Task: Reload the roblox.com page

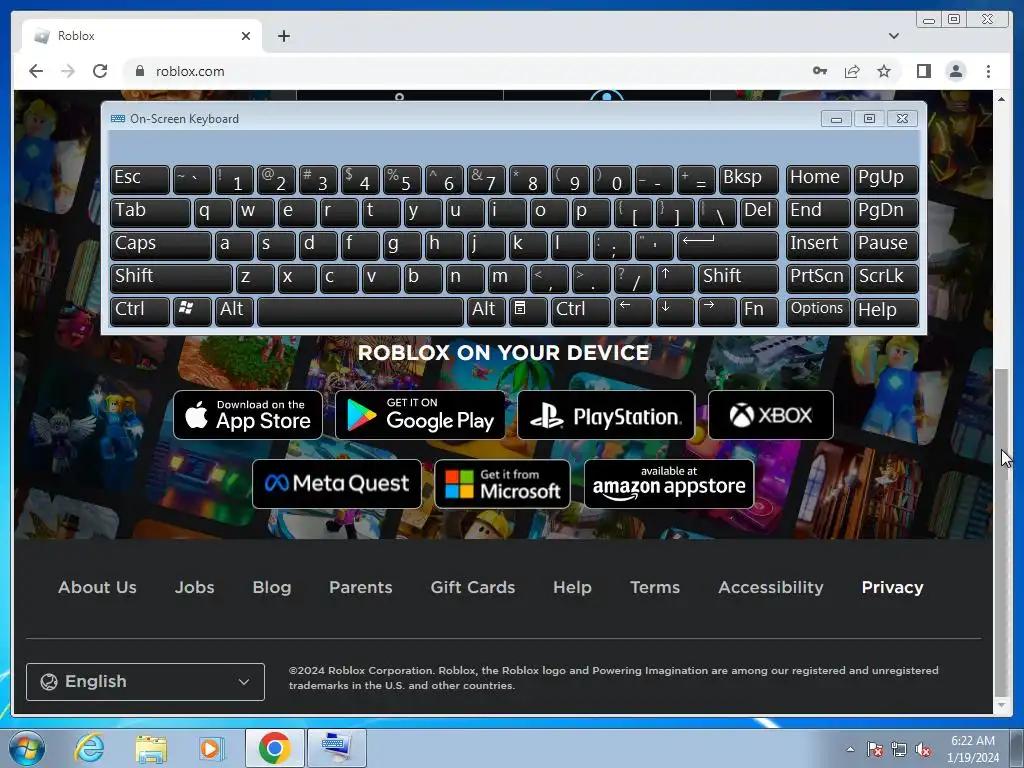Action: [100, 71]
